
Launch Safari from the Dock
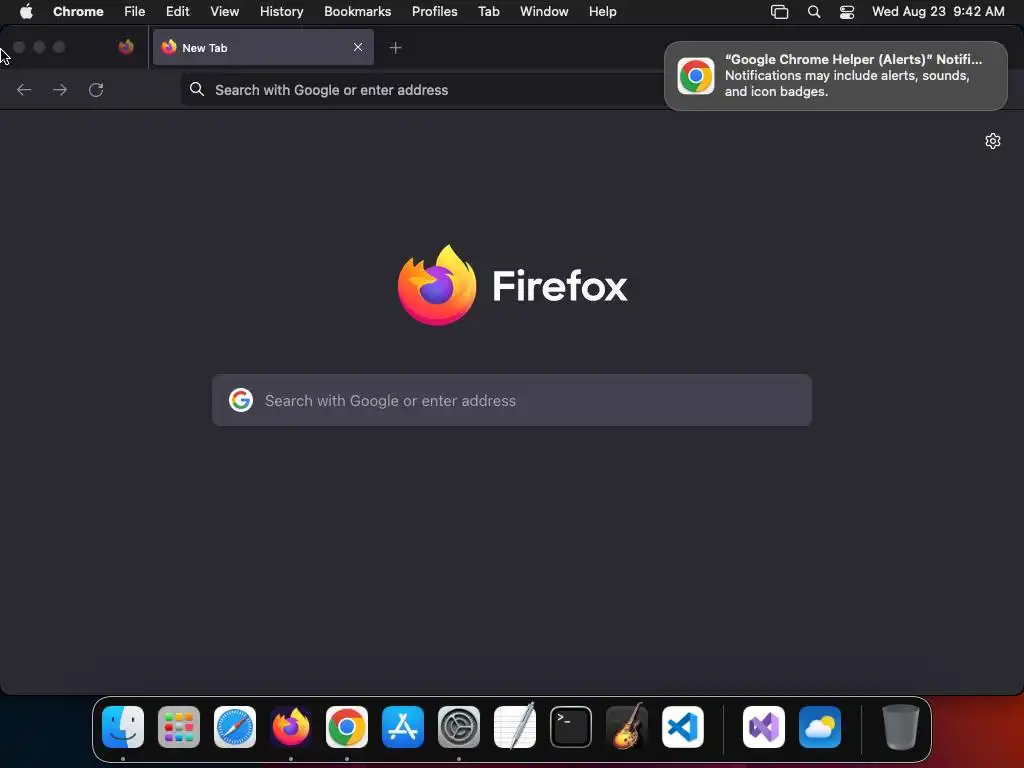(x=235, y=727)
